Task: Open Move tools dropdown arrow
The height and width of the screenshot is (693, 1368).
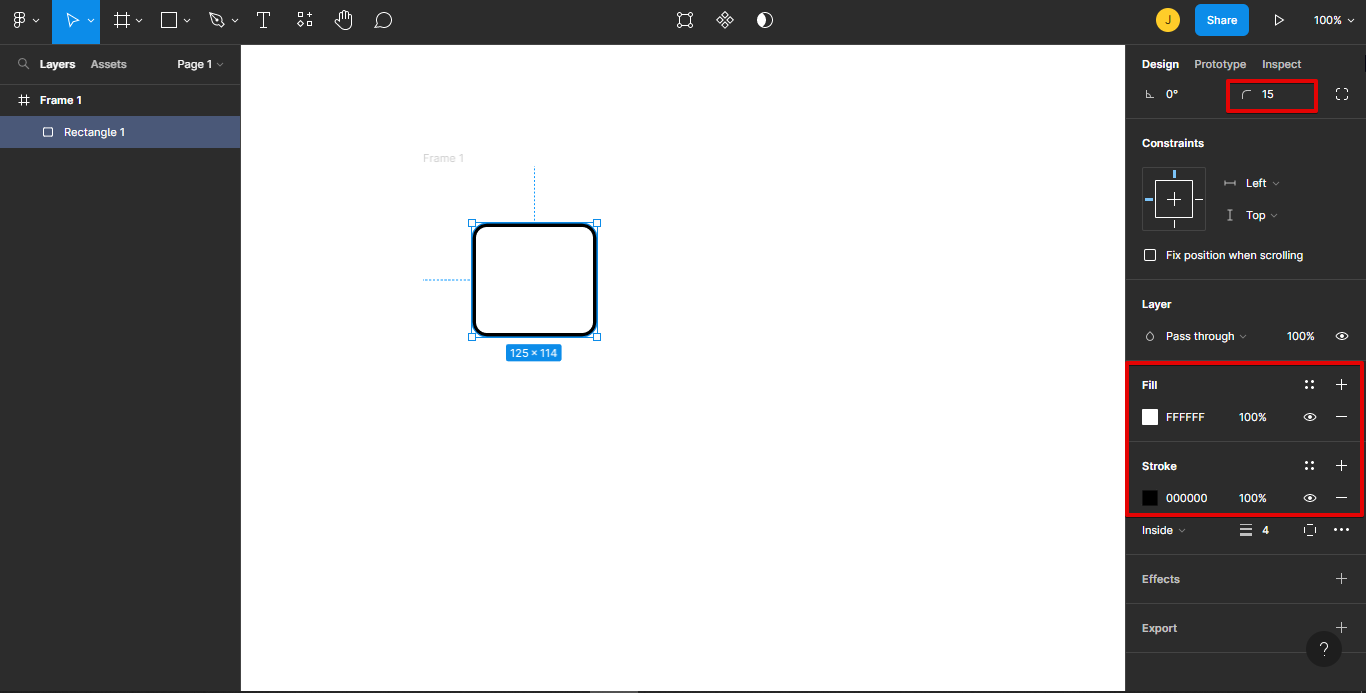Action: [x=91, y=20]
